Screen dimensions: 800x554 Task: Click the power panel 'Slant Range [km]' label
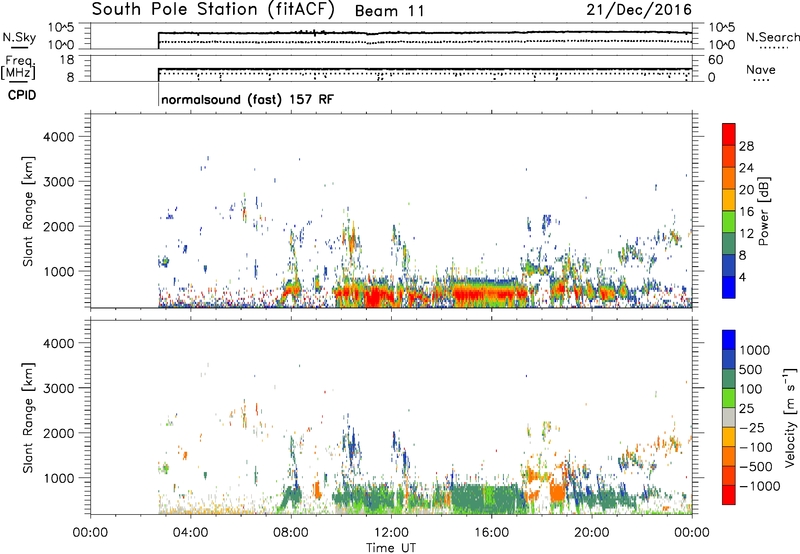coord(28,211)
